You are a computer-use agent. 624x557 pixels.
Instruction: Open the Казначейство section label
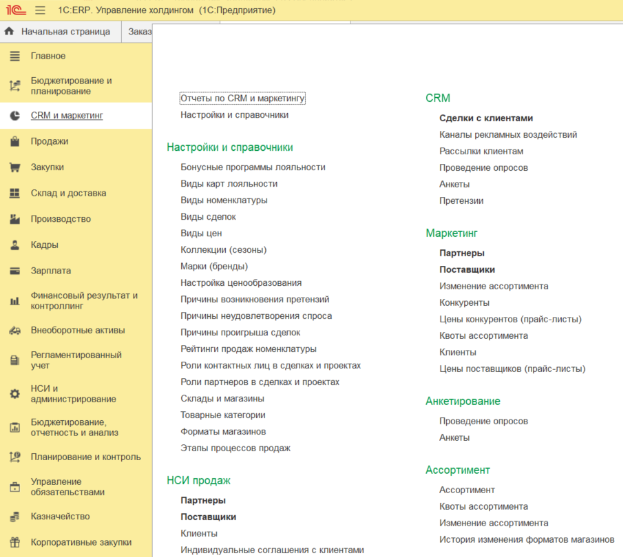point(60,516)
